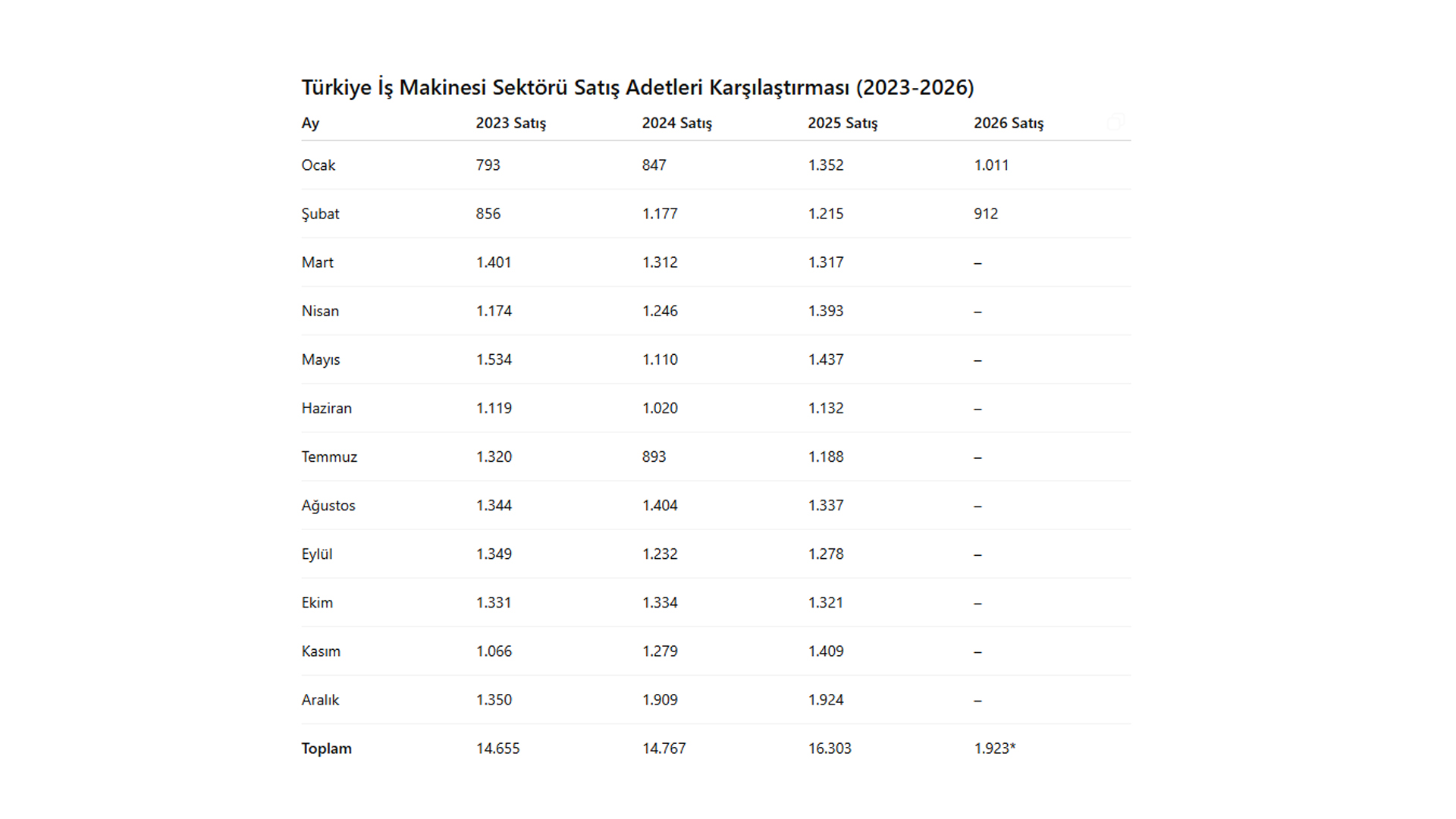Select the Ağustos row label
The height and width of the screenshot is (819, 1456).
[x=328, y=505]
